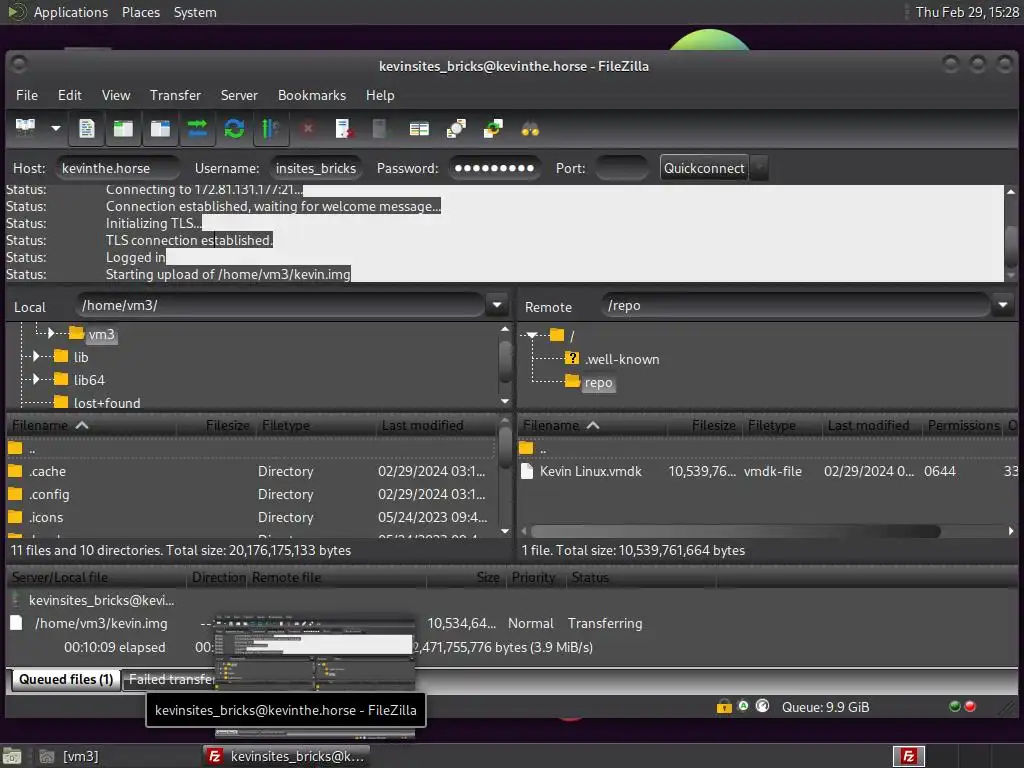Open the Quickconnect history dropdown
This screenshot has width=1024, height=768.
click(759, 168)
